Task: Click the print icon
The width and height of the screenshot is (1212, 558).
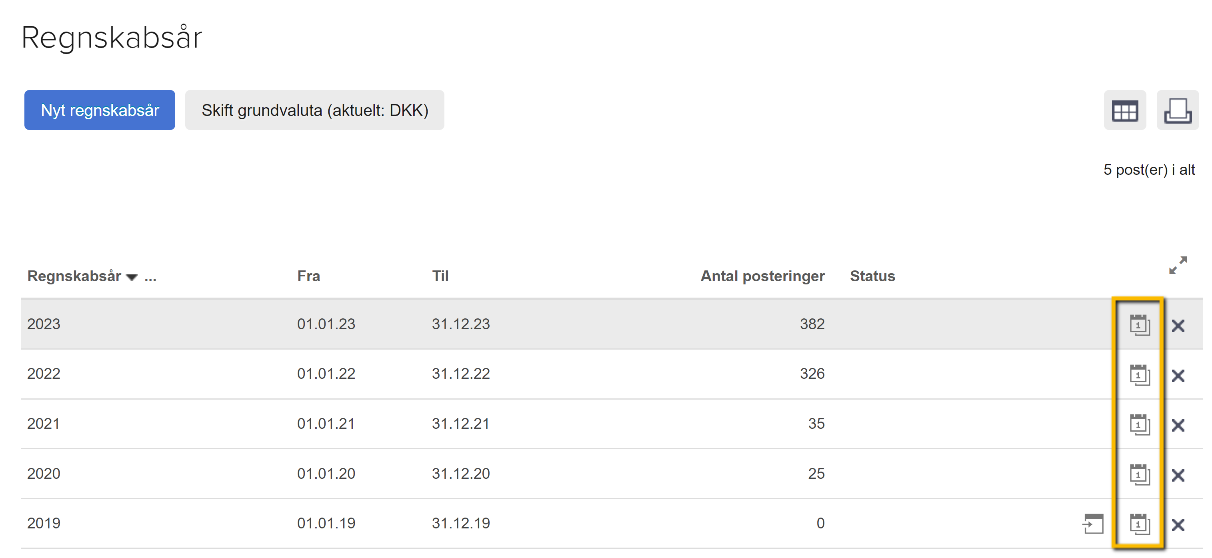Action: coord(1178,111)
